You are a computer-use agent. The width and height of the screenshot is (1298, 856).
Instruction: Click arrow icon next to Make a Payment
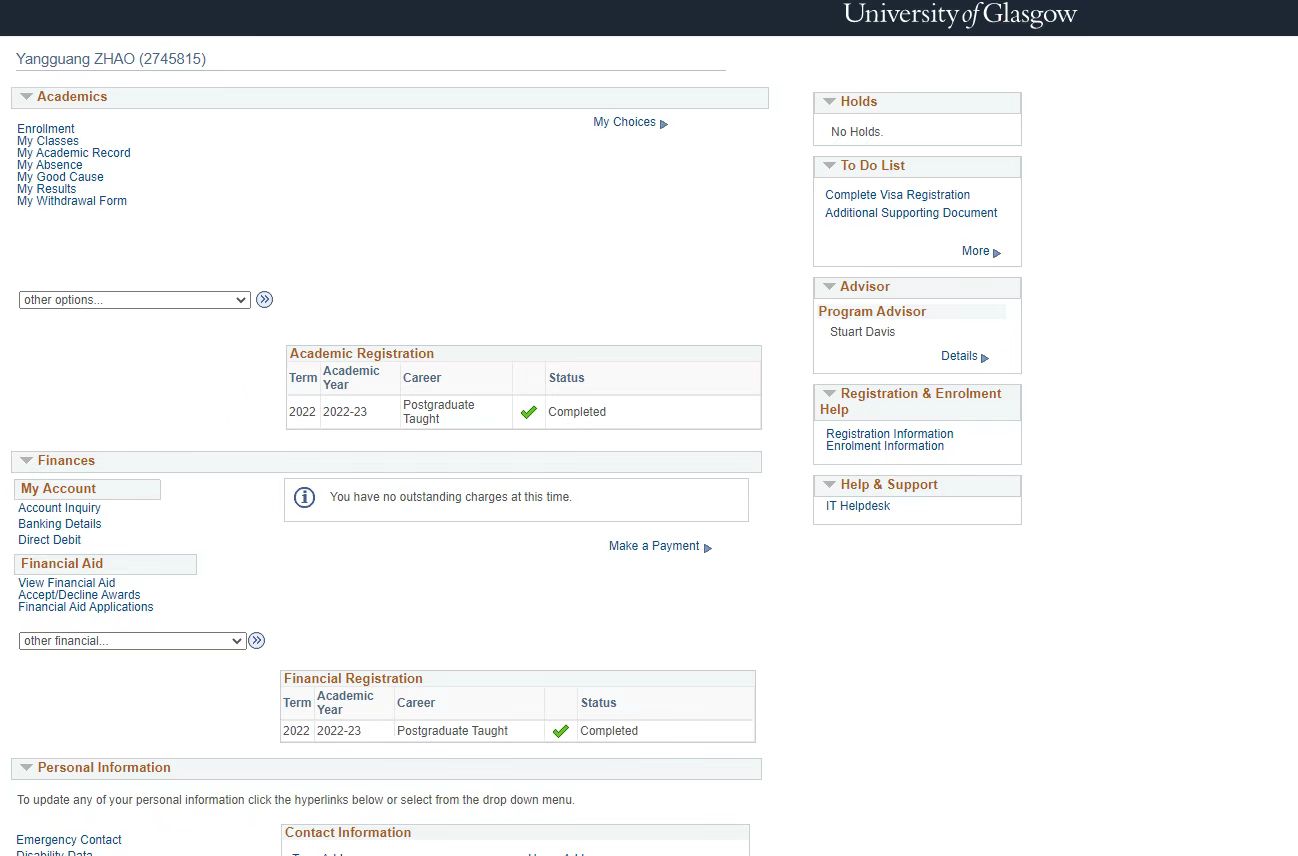pos(708,548)
